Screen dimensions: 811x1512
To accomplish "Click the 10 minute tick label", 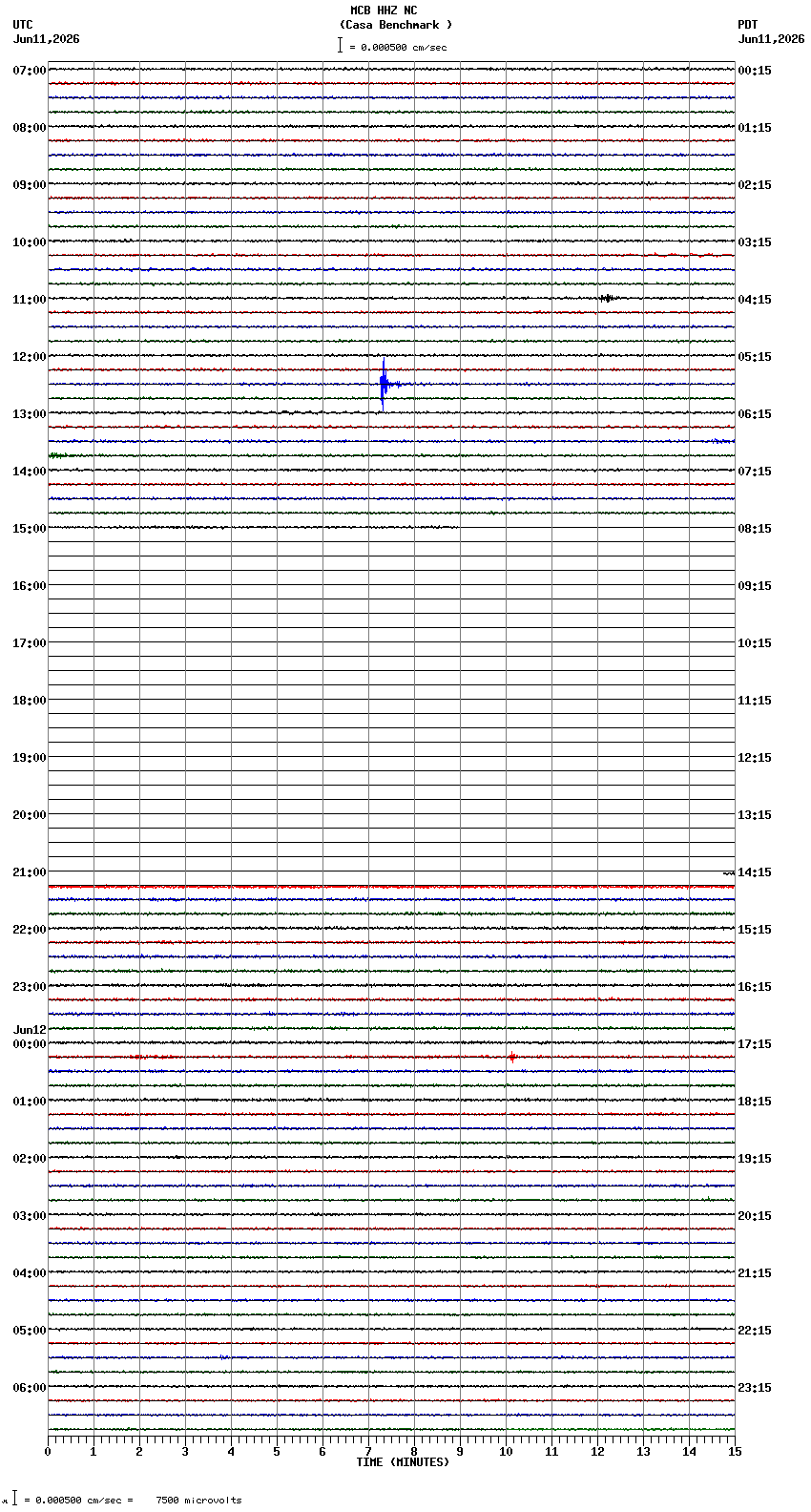I will pyautogui.click(x=506, y=1452).
